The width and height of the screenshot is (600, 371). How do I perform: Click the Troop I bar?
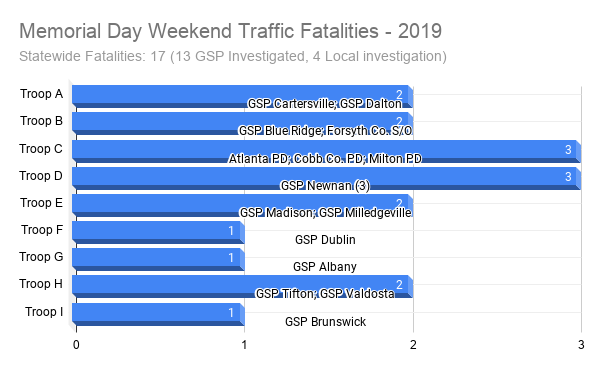(x=158, y=314)
